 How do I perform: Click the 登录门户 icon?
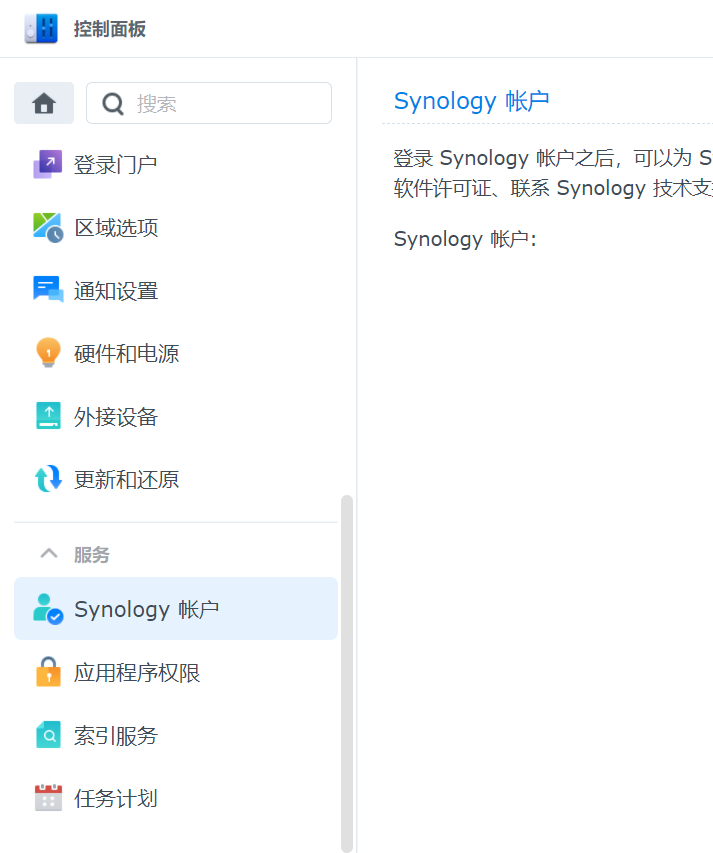(x=48, y=164)
